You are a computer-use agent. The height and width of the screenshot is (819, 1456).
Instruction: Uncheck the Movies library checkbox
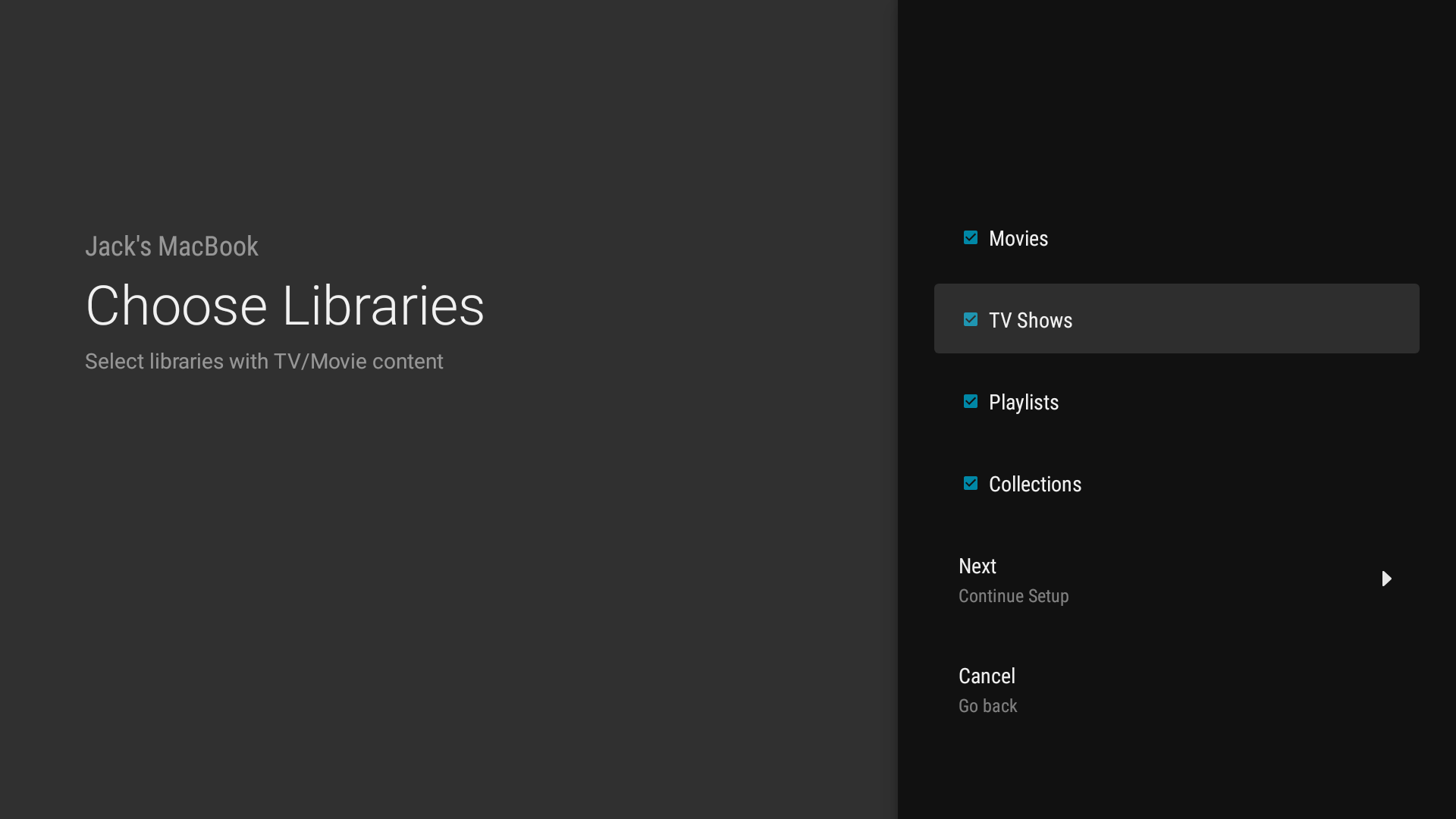970,237
